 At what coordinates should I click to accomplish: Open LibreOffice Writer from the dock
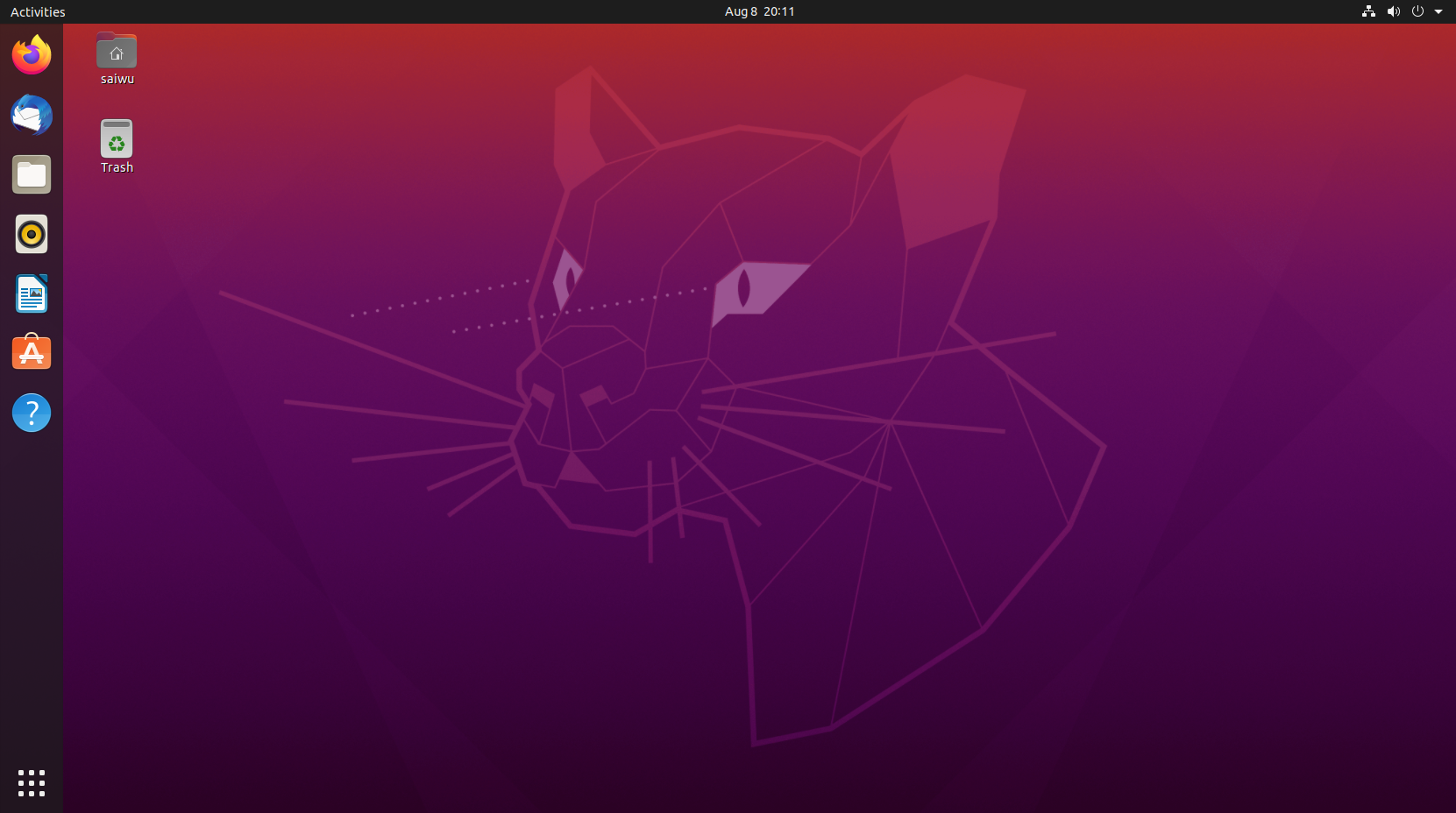[x=32, y=293]
